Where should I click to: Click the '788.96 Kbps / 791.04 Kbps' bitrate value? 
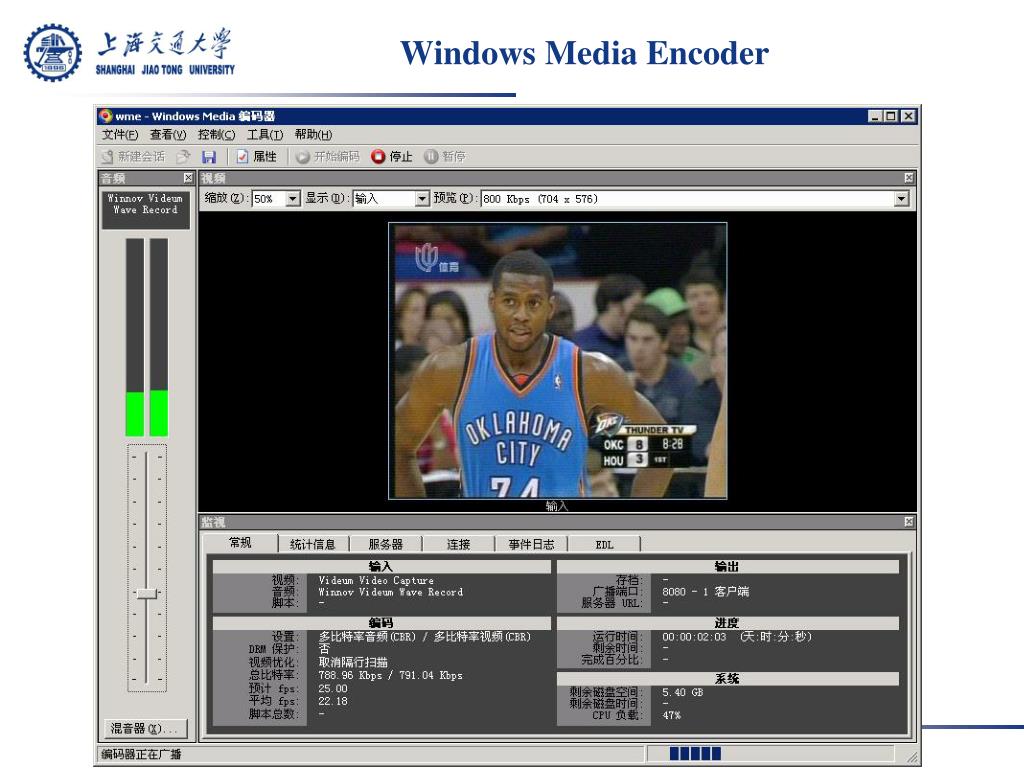(391, 675)
